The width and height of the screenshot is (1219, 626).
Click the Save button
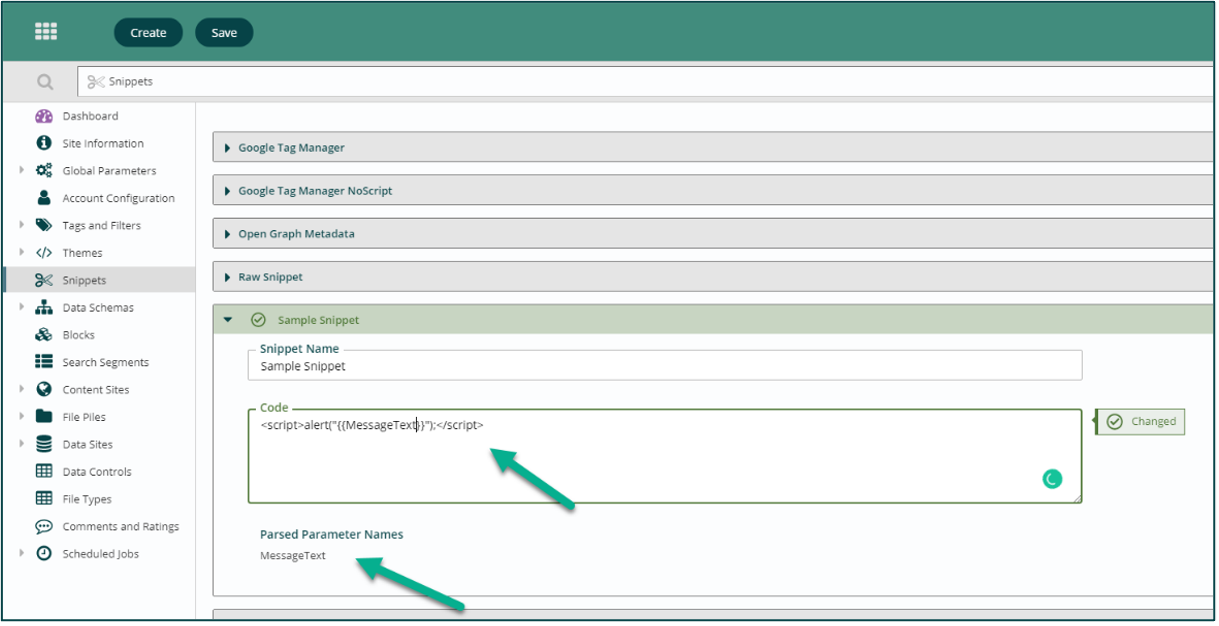tap(224, 32)
